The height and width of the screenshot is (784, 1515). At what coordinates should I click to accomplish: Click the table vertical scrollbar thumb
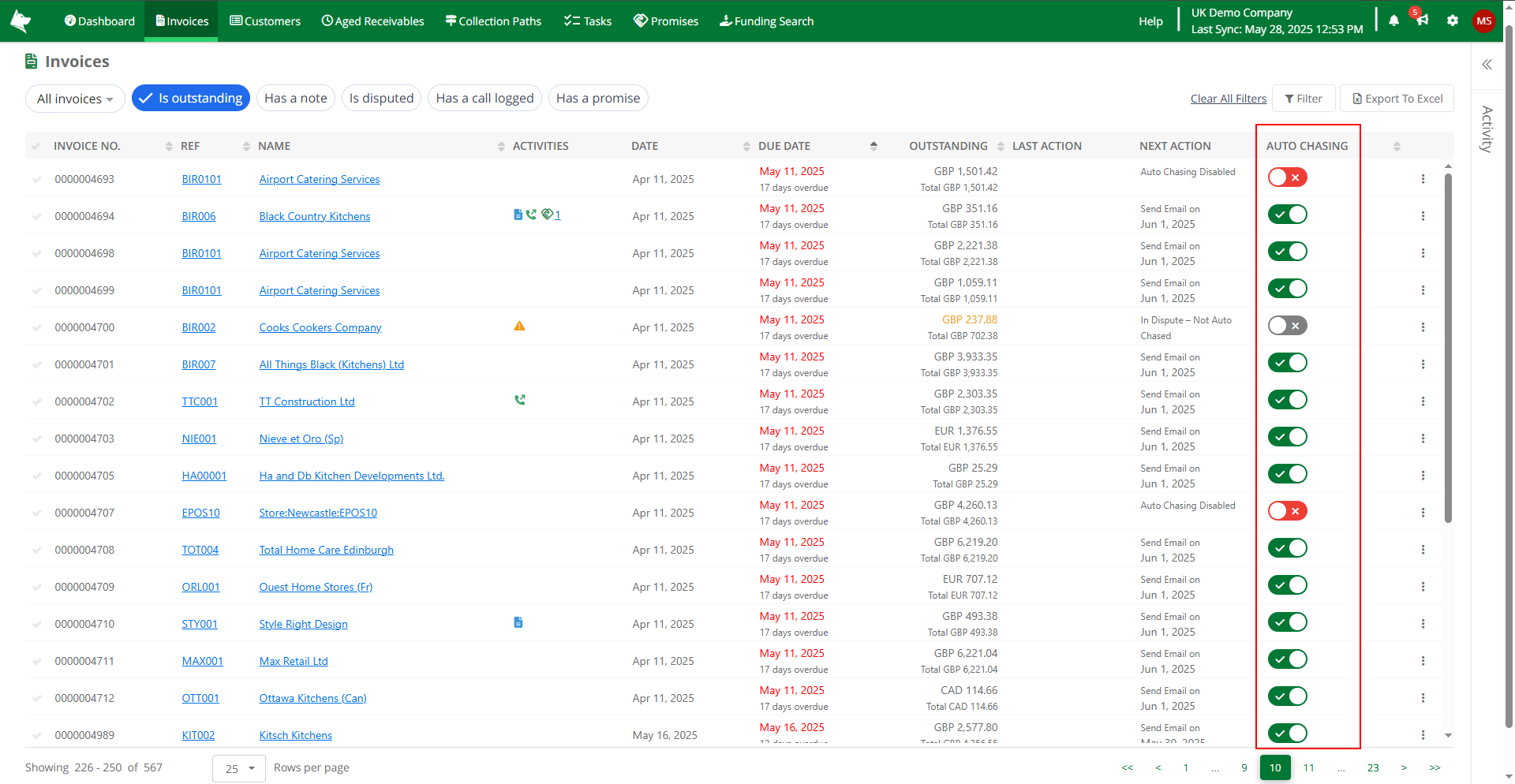pyautogui.click(x=1448, y=347)
